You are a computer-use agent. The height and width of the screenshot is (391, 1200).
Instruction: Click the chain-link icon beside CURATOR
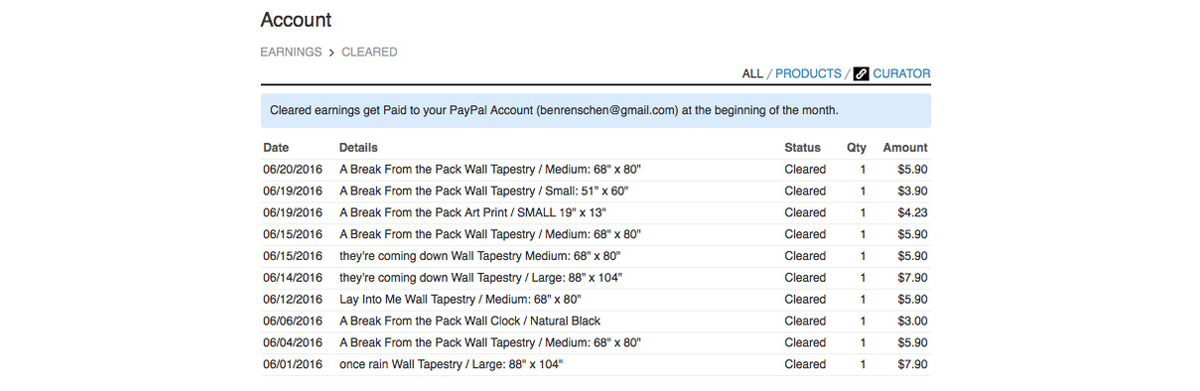(x=861, y=73)
